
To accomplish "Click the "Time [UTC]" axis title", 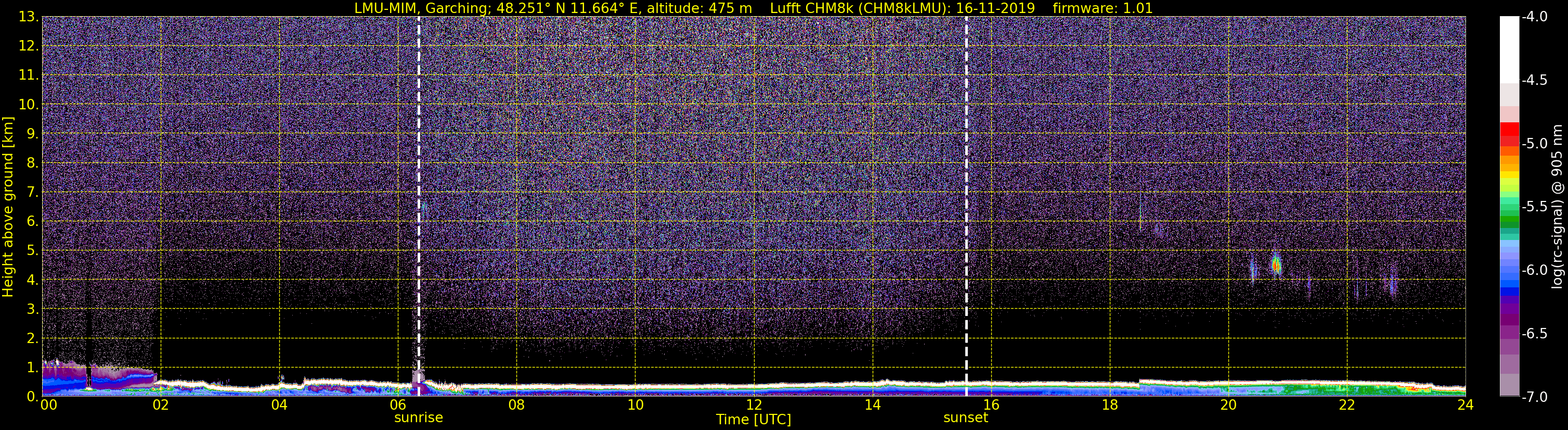I will click(754, 420).
